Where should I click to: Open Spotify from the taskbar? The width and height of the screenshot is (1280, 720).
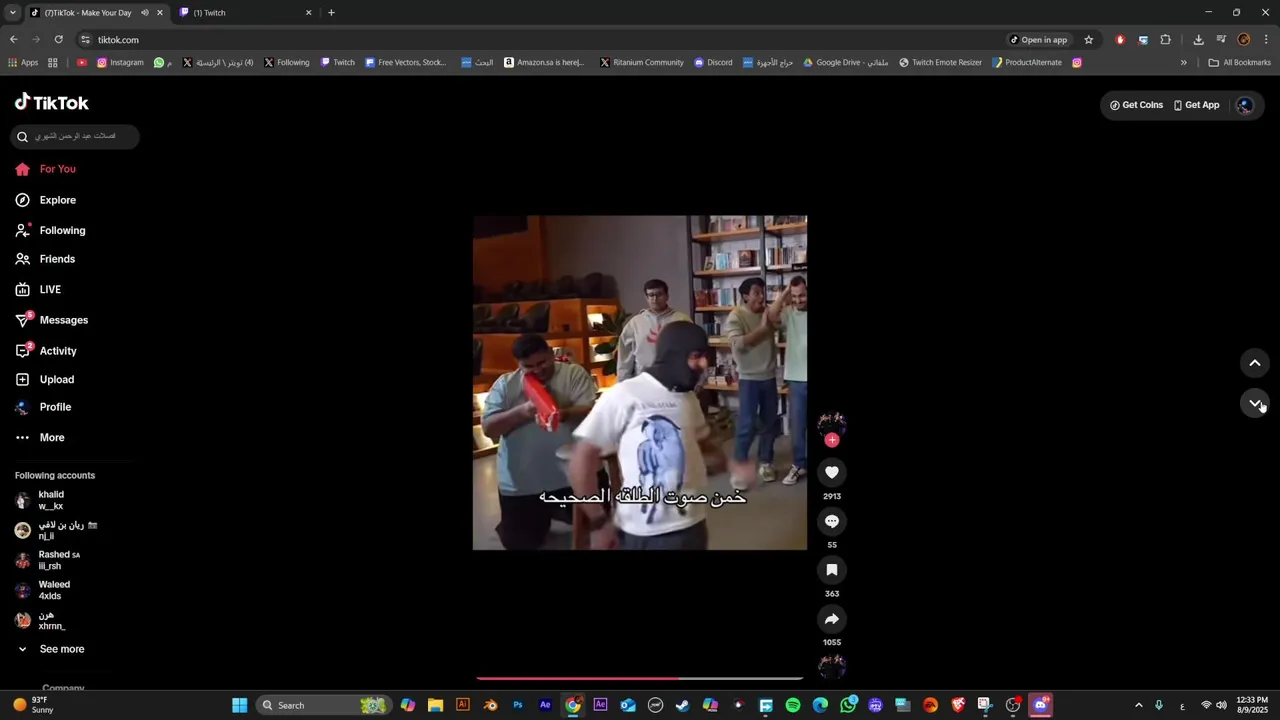click(793, 705)
